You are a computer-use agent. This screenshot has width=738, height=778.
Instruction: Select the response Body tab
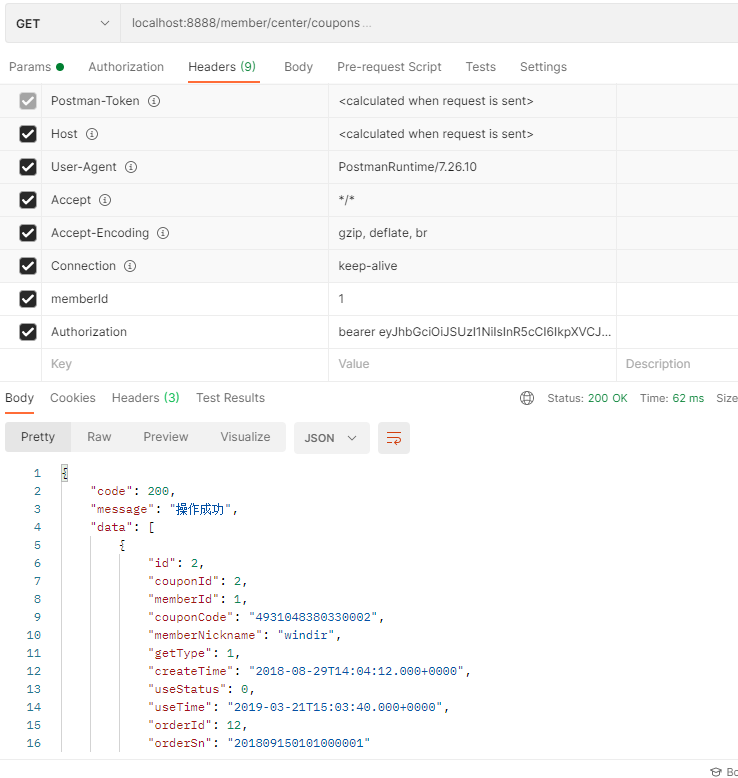click(19, 398)
